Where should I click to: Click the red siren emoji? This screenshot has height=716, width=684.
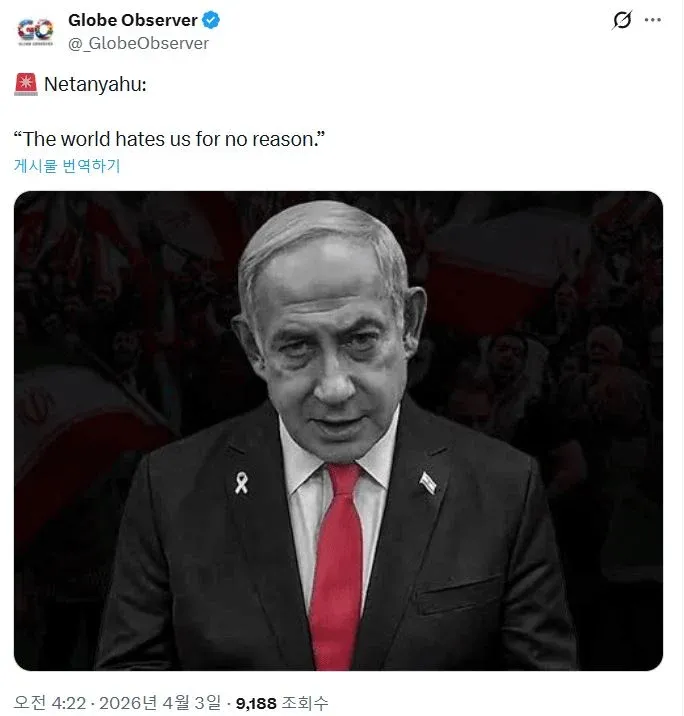pos(26,84)
